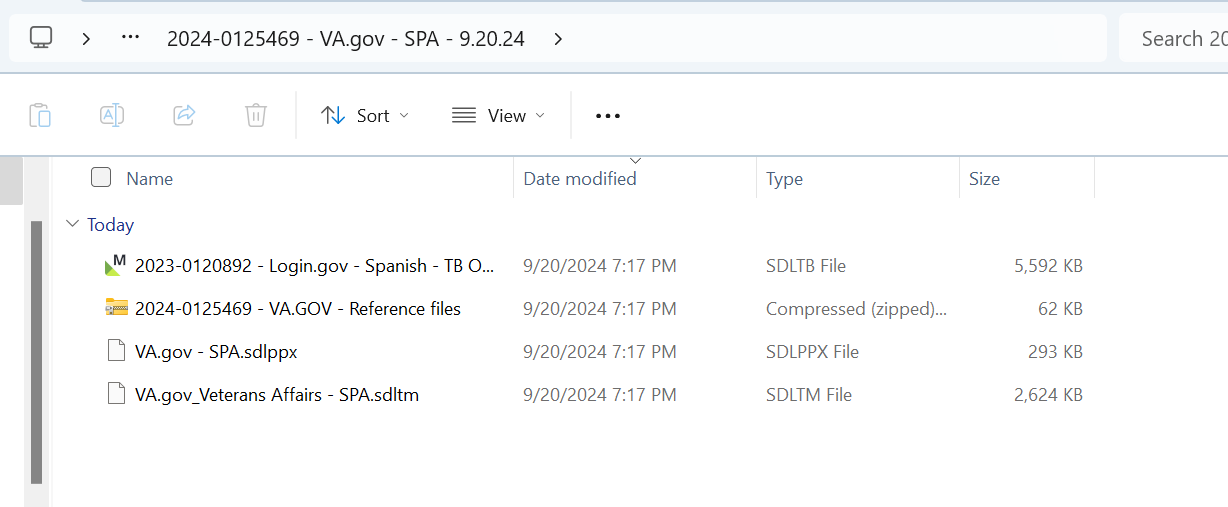The image size is (1228, 507).
Task: Click date modified cell of VA.gov - SPA.sdlppx
Action: click(x=600, y=352)
